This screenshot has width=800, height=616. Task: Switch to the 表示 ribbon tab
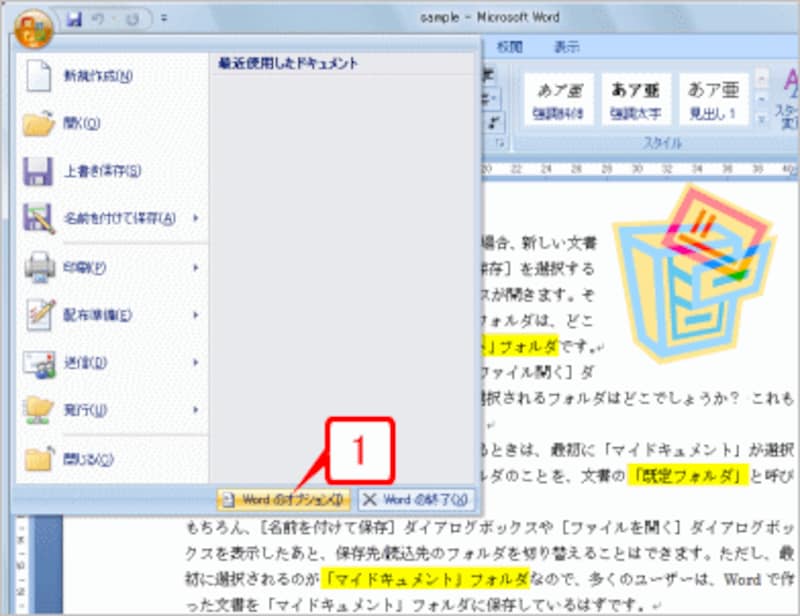[565, 45]
